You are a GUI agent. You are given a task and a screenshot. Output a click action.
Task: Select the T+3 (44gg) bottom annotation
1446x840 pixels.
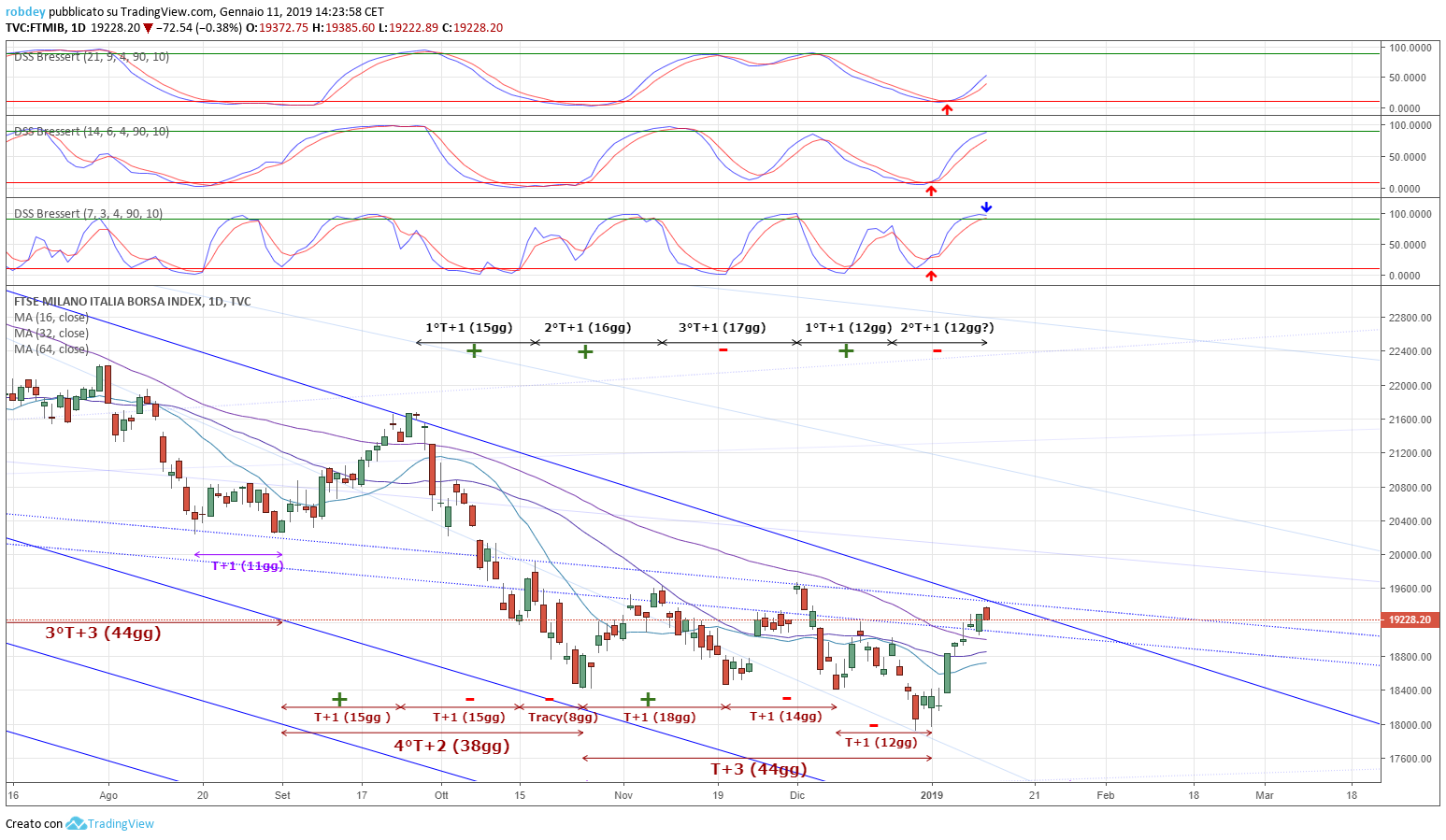click(x=759, y=769)
